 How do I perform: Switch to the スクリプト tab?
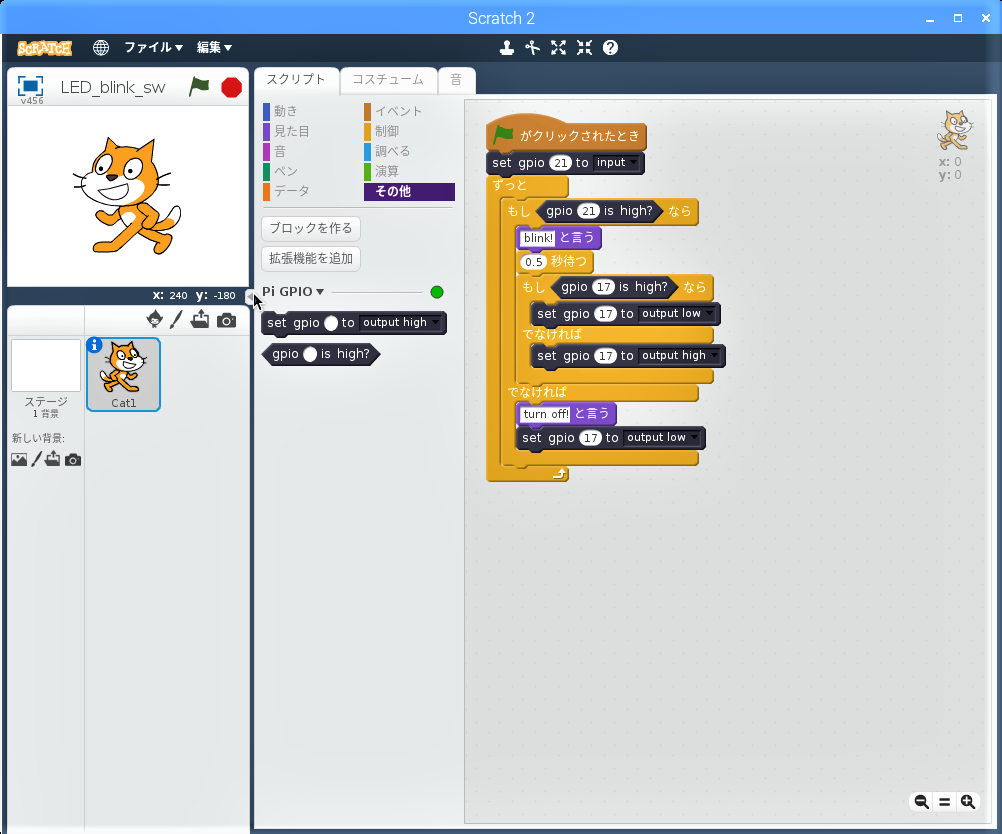tap(296, 80)
